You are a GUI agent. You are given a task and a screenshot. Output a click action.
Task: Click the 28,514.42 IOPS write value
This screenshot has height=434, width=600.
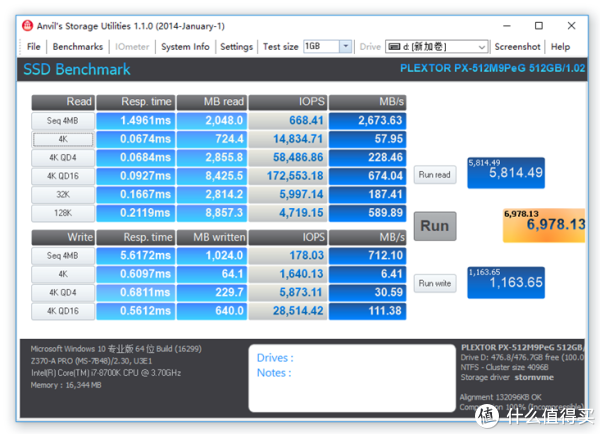point(288,311)
